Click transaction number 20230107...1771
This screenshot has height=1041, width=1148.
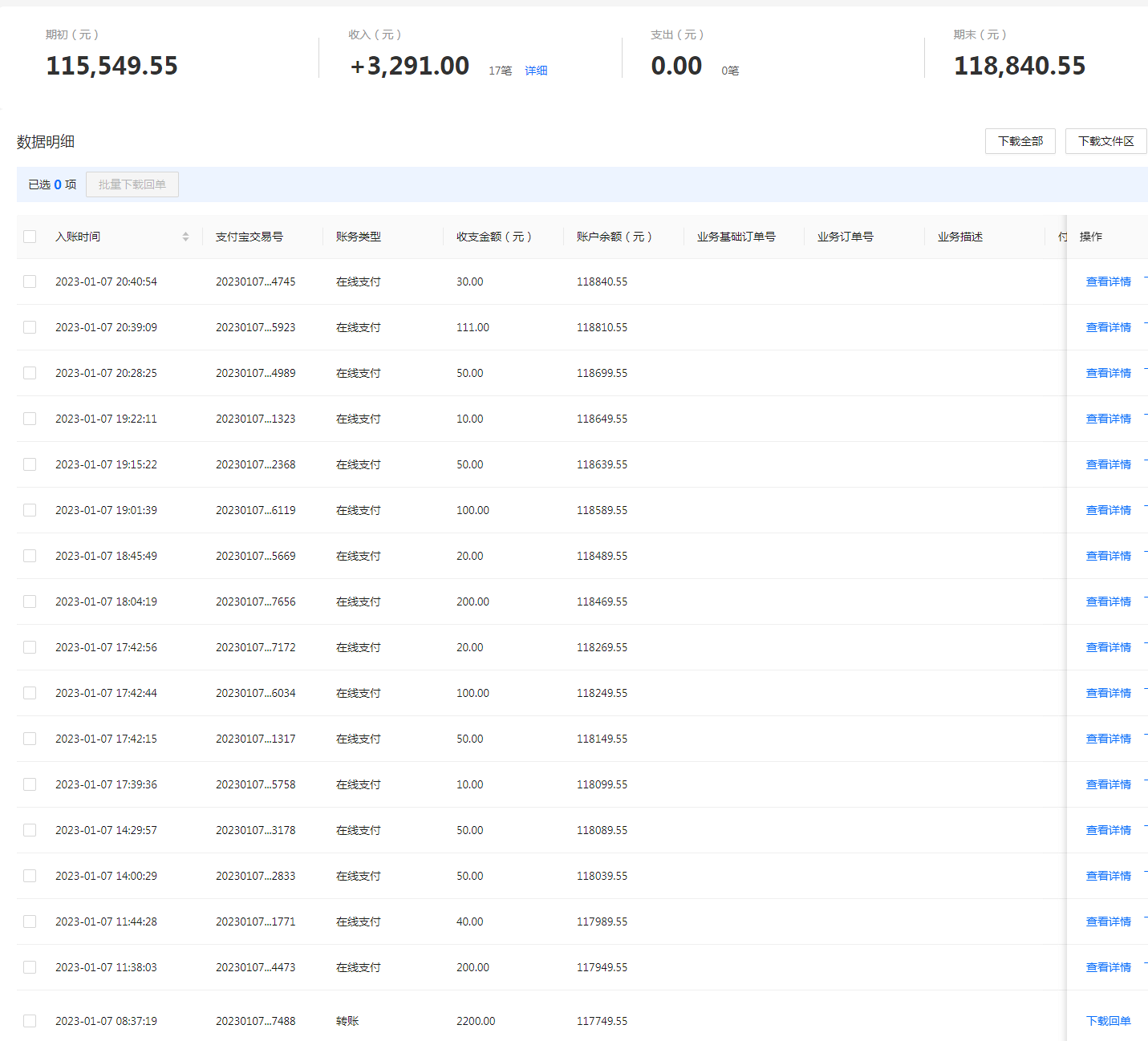click(x=255, y=922)
